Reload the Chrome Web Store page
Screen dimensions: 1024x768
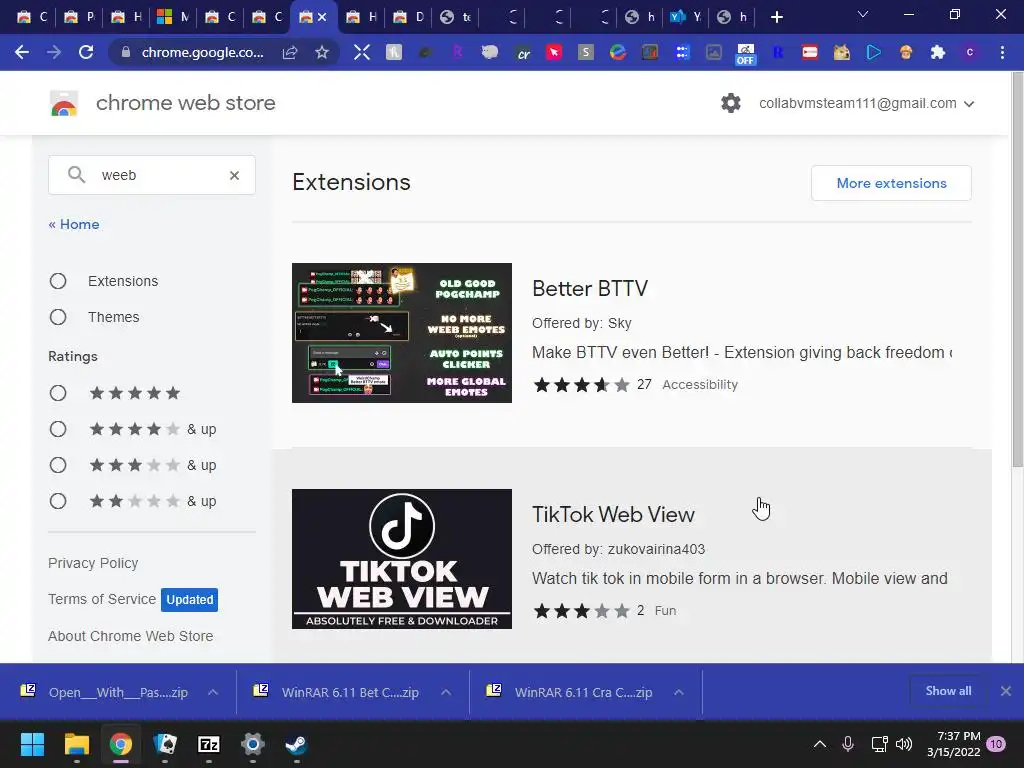(x=86, y=52)
